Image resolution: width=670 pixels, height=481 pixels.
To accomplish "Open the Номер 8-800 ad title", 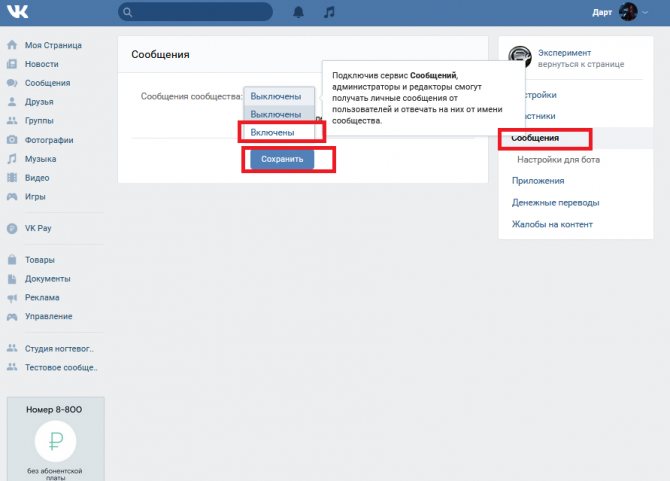I will (54, 410).
